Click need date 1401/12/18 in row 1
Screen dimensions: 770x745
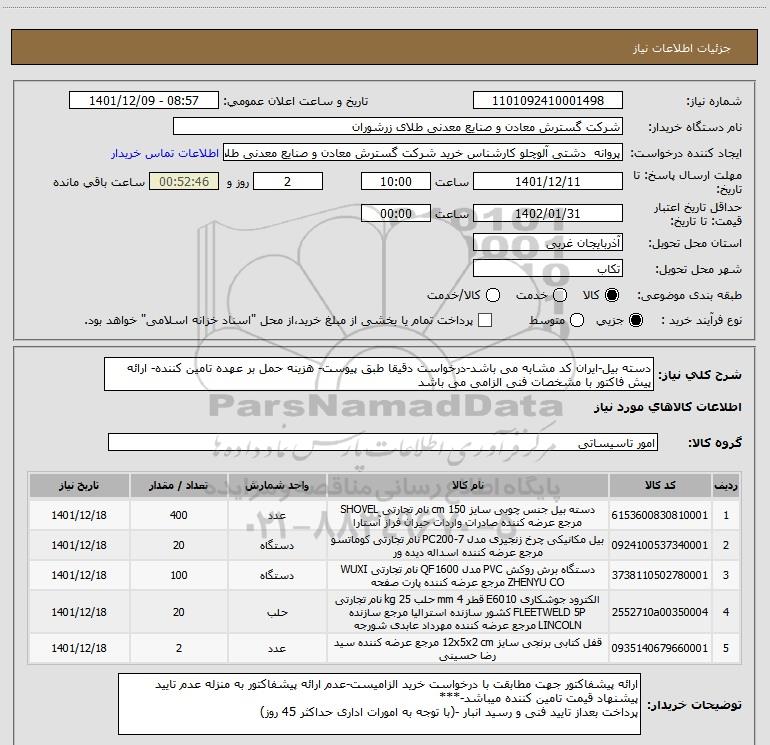pos(79,515)
